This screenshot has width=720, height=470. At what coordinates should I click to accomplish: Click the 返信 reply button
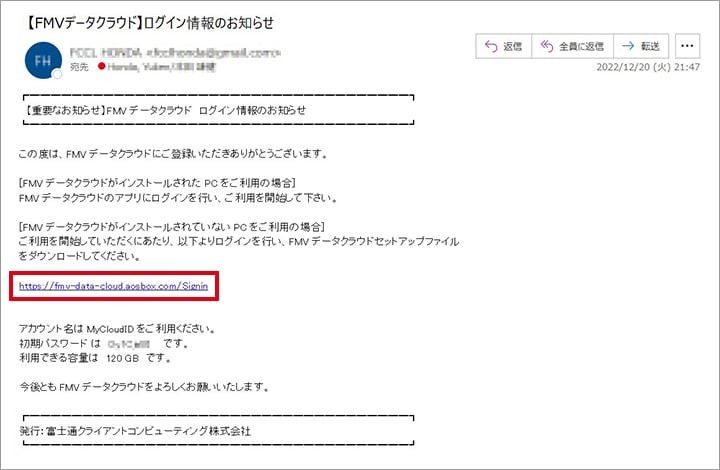(502, 46)
